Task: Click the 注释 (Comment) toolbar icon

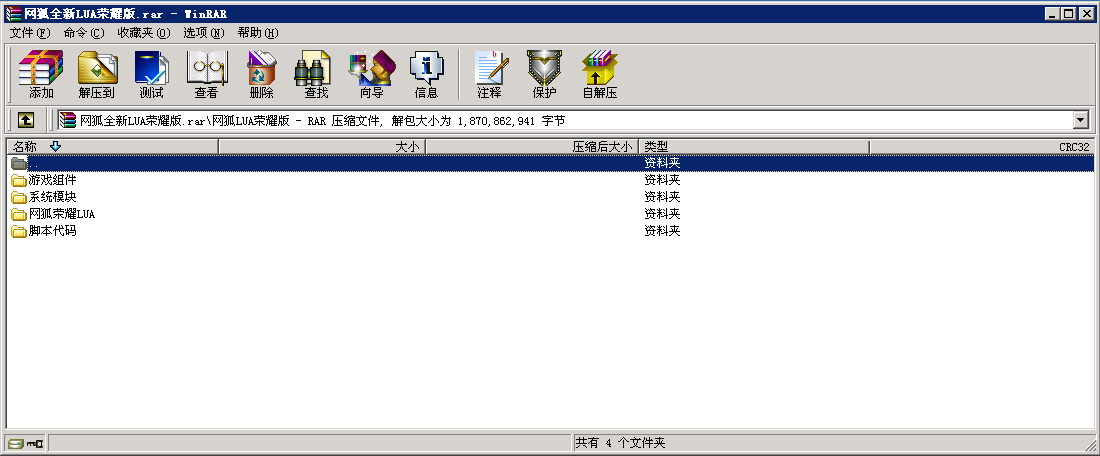Action: (489, 74)
